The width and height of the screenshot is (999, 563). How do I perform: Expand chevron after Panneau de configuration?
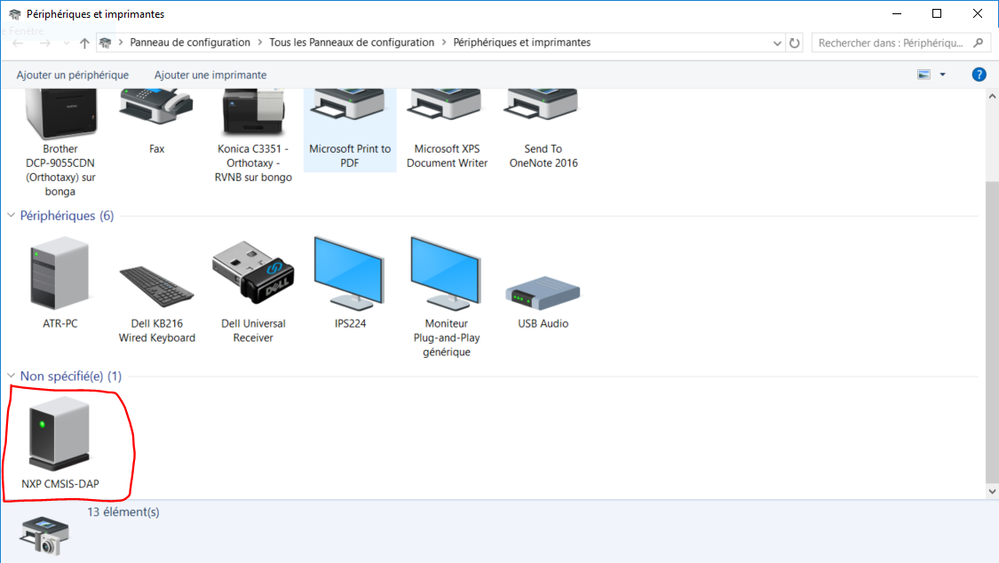coord(260,43)
